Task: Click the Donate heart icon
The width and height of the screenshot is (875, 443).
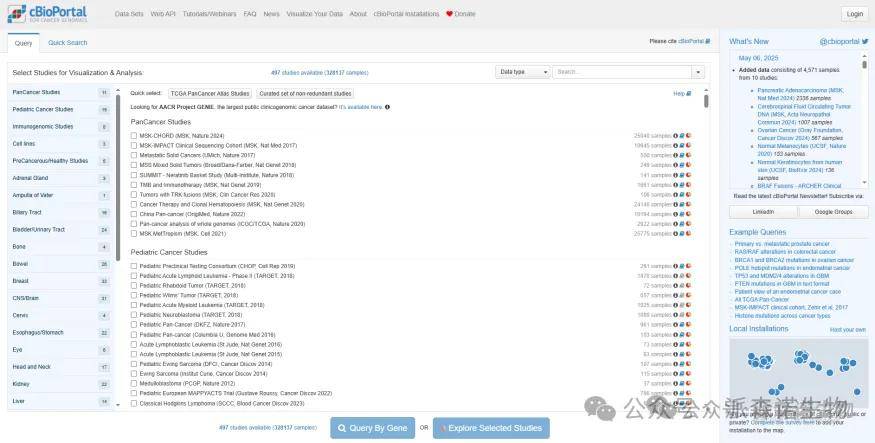Action: click(x=449, y=14)
